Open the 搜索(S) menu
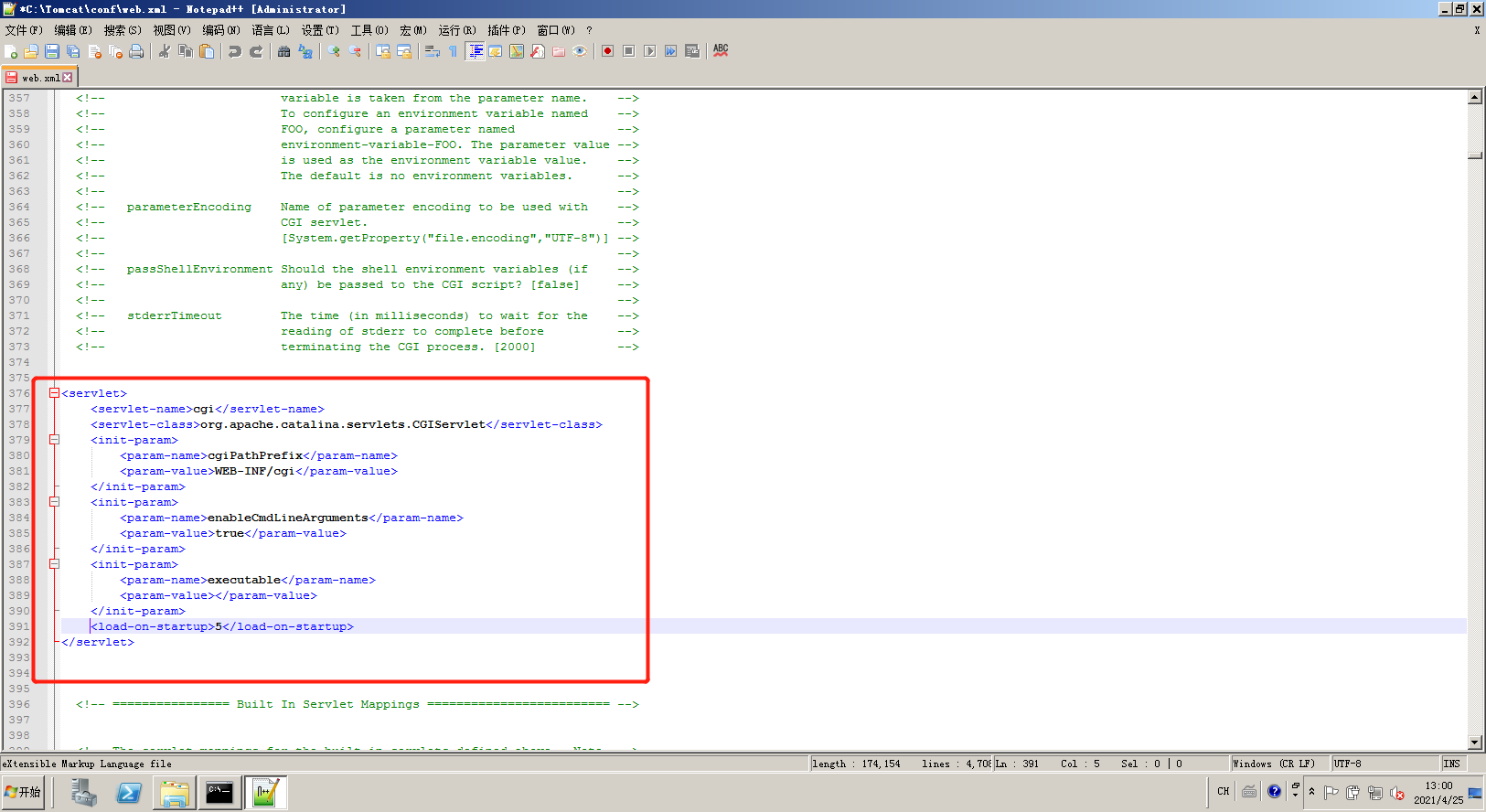Viewport: 1486px width, 812px height. click(123, 30)
